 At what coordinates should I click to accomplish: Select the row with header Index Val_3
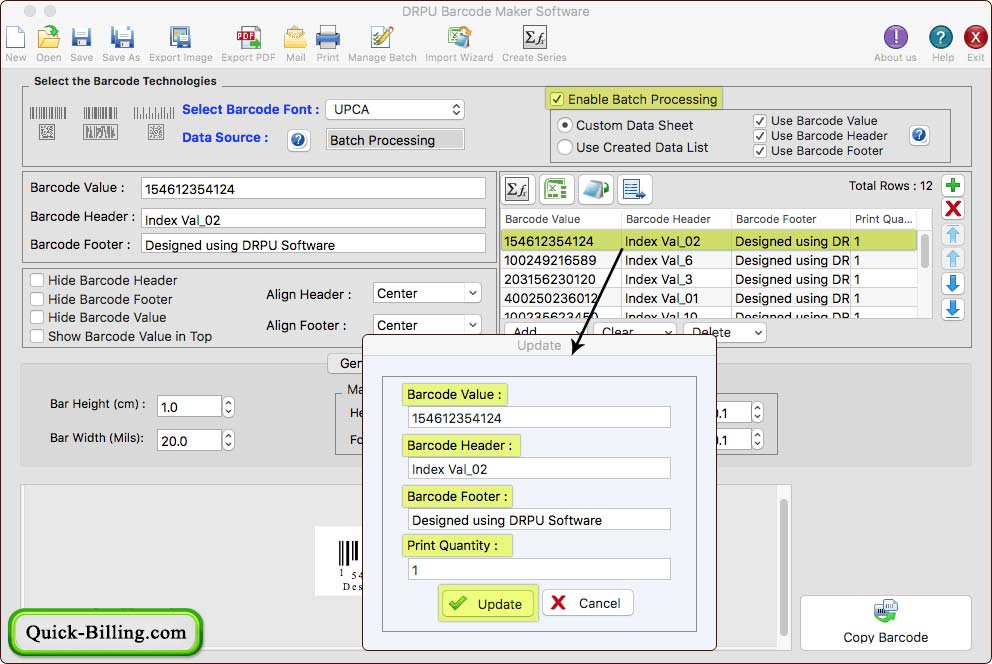click(x=709, y=279)
